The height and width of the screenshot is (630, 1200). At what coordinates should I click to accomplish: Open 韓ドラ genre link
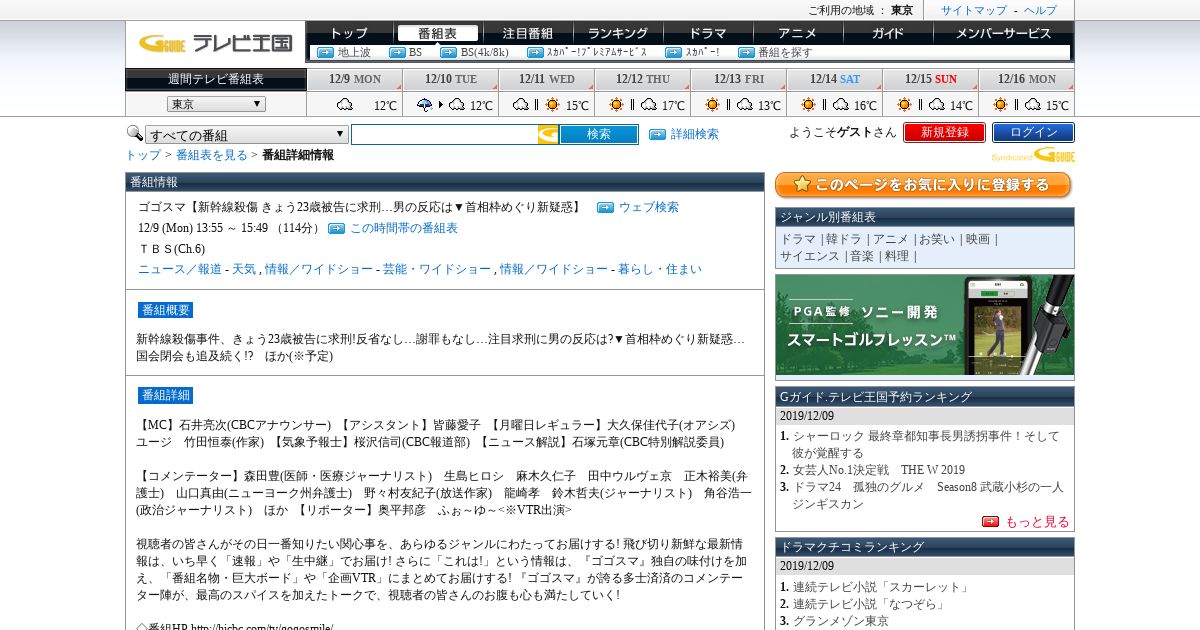[844, 239]
